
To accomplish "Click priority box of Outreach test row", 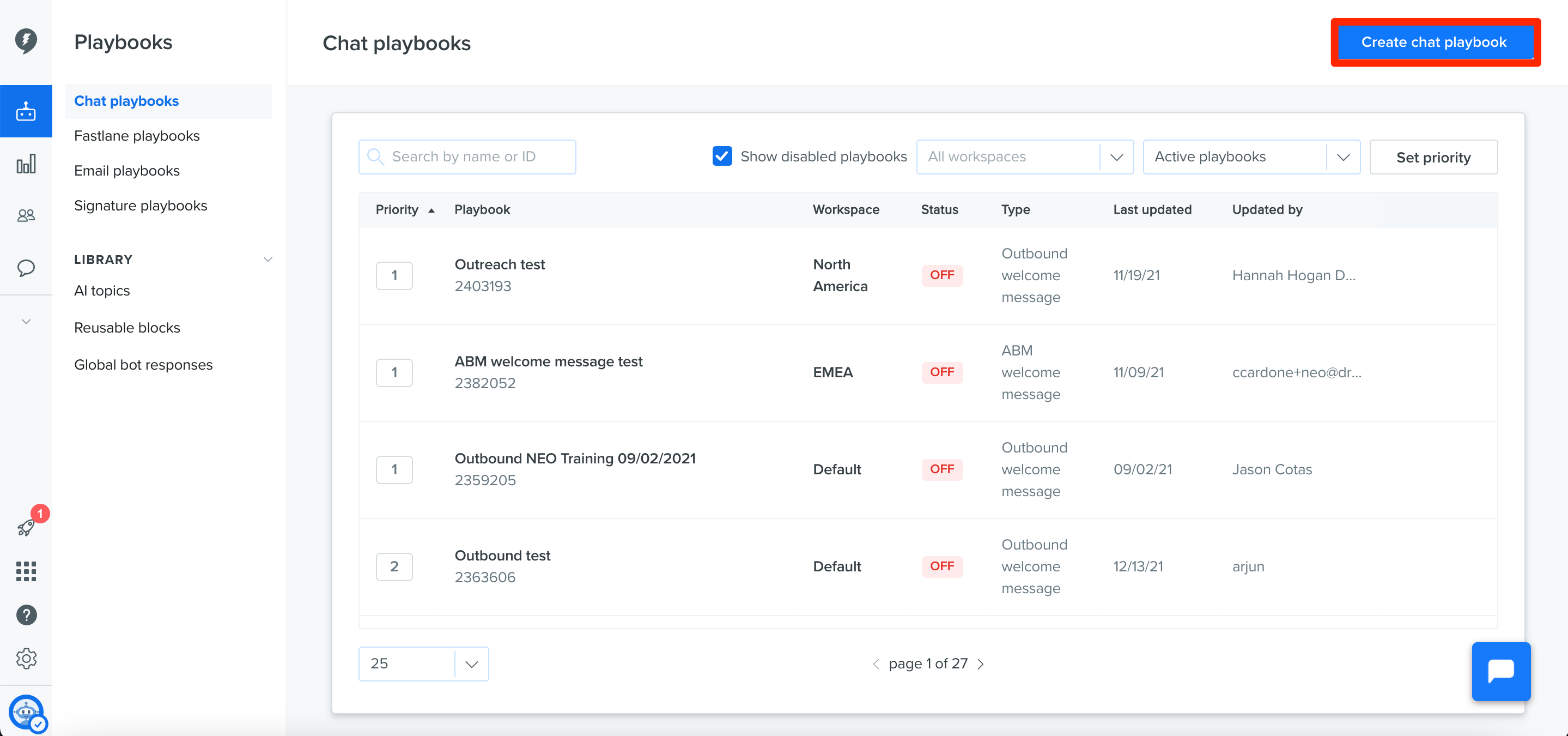I will (394, 275).
